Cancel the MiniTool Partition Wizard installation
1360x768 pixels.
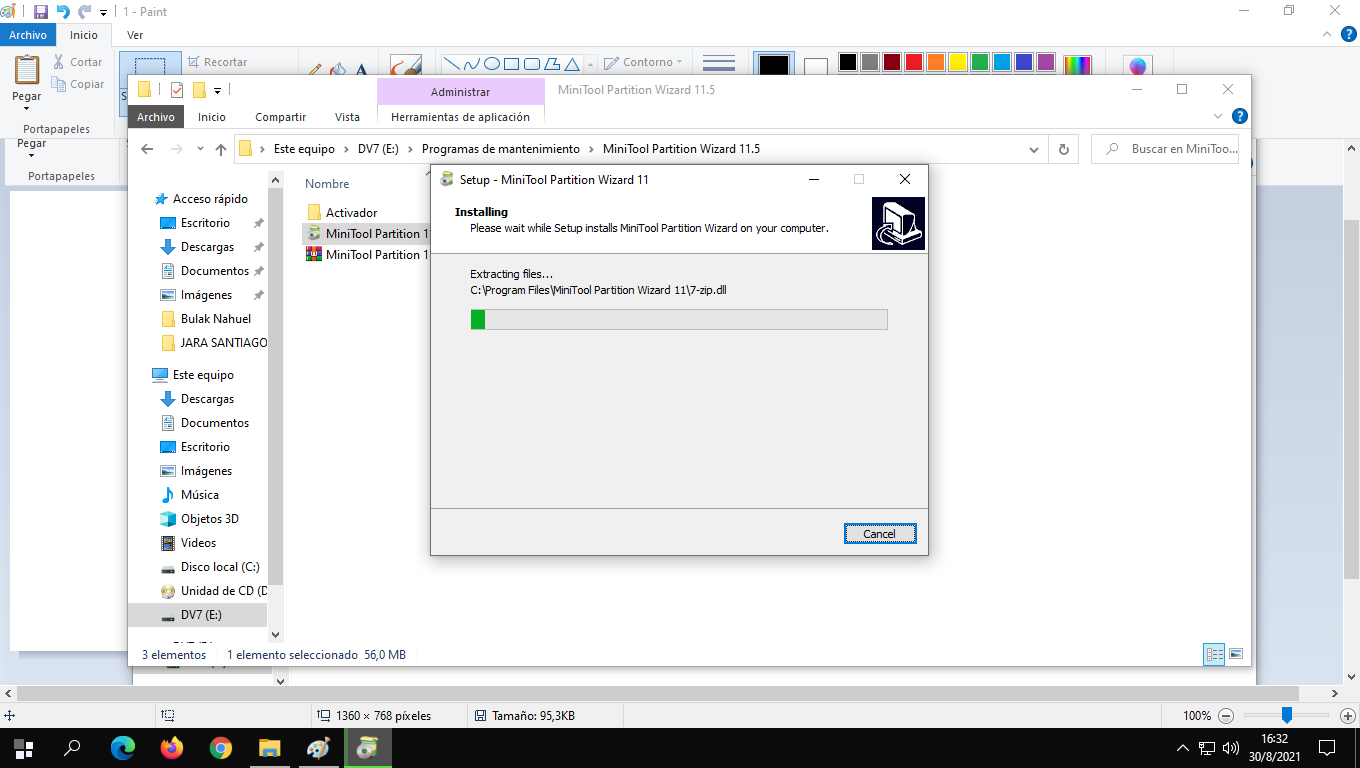tap(879, 534)
